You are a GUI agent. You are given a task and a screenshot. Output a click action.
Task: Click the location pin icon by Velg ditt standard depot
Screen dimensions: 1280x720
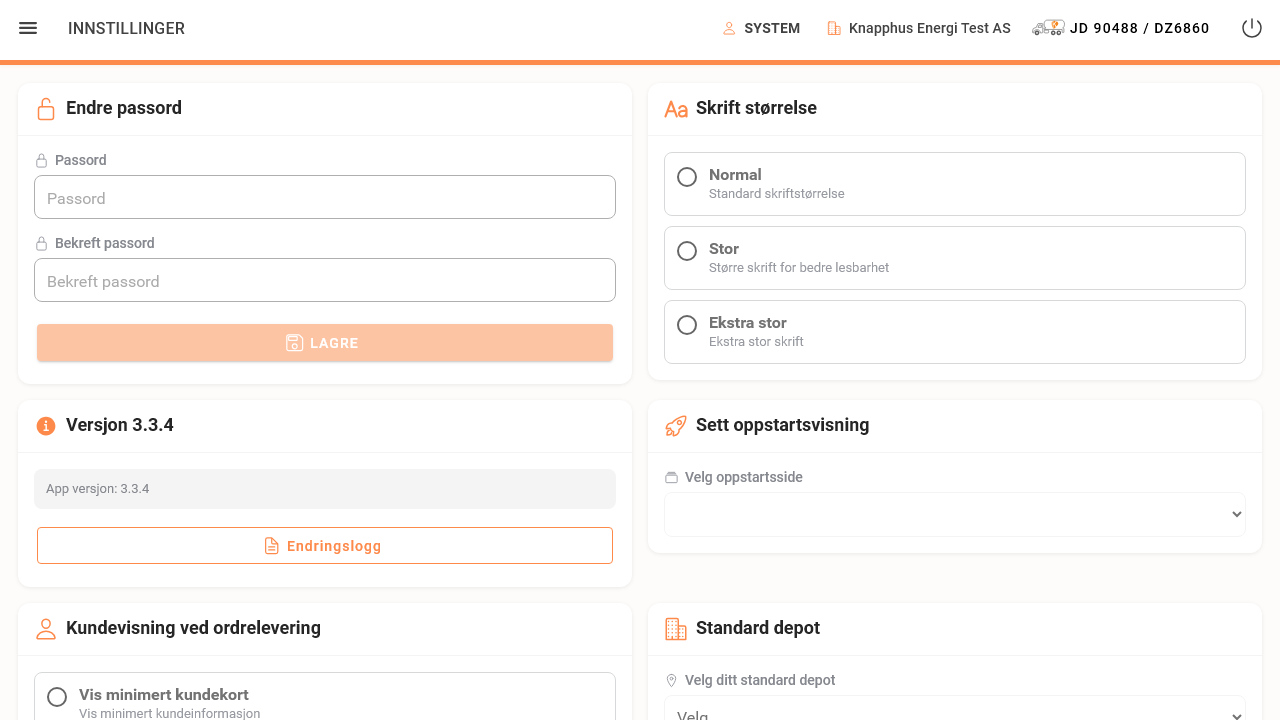pos(672,680)
